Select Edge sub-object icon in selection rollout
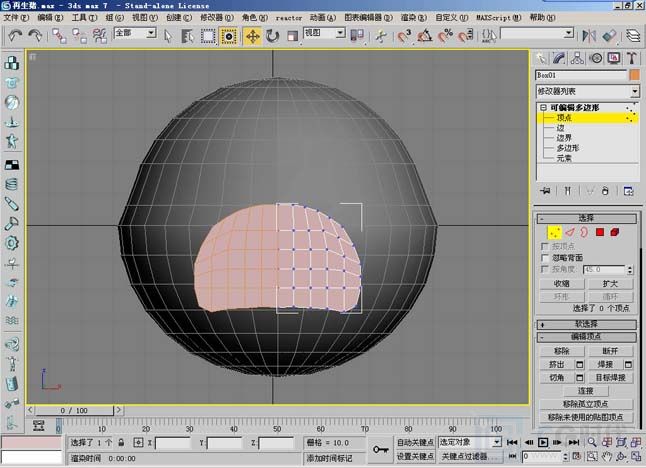The height and width of the screenshot is (468, 646). point(570,232)
